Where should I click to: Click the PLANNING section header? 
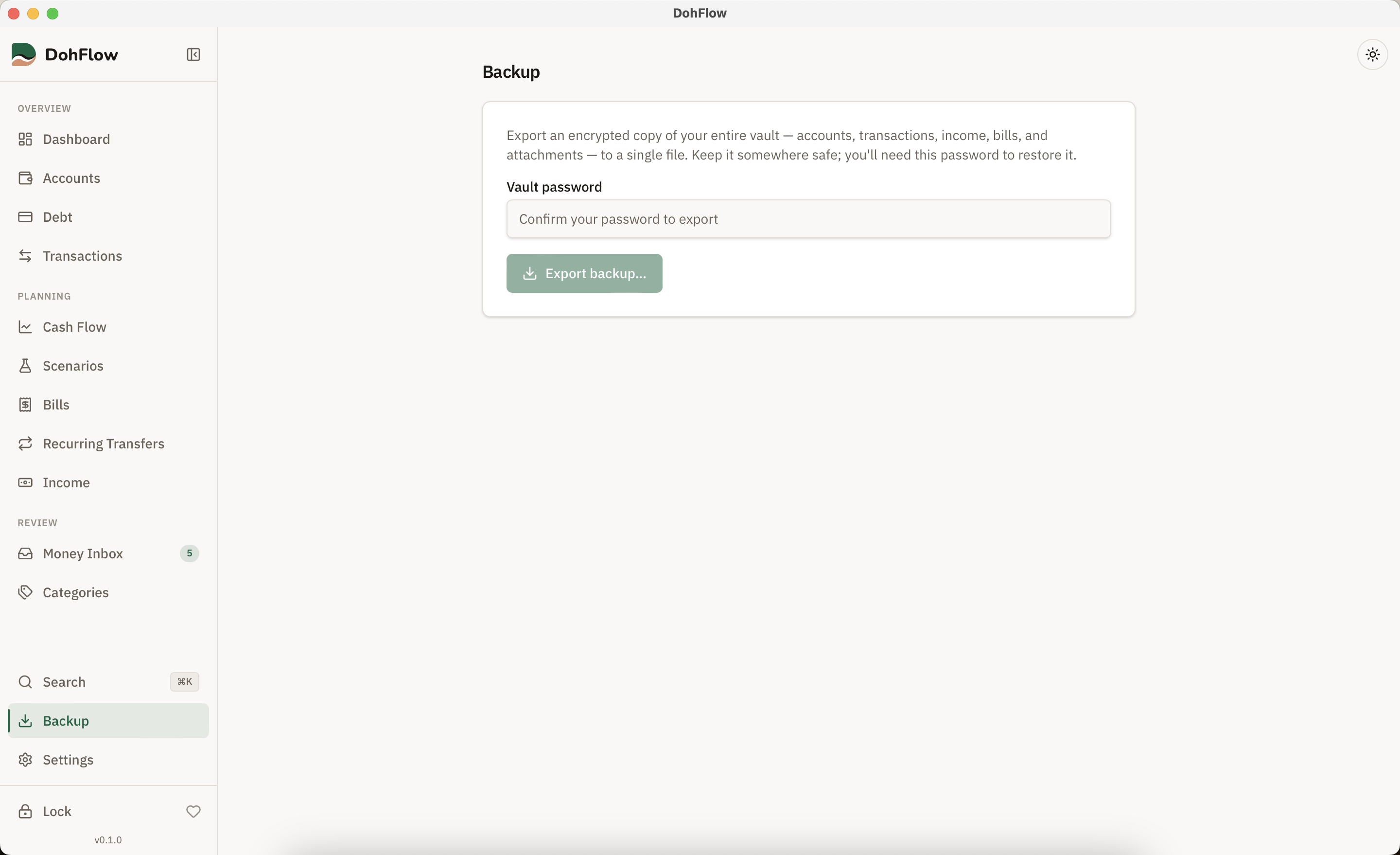tap(44, 296)
